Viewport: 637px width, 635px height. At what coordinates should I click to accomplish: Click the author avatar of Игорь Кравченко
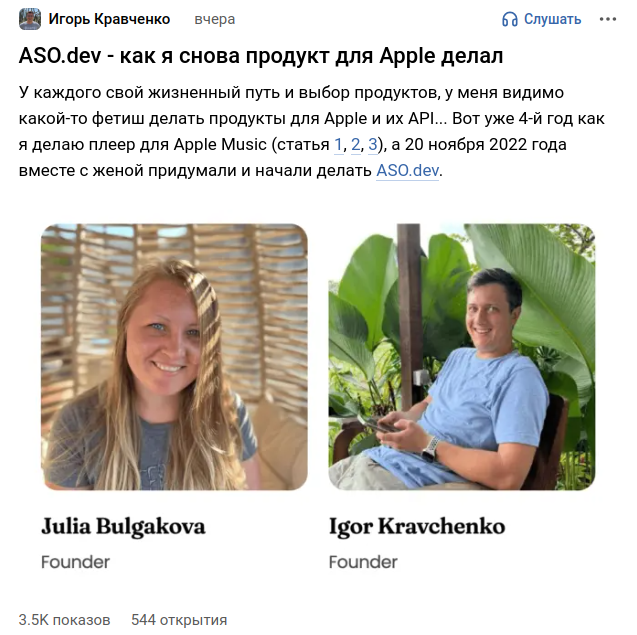[30, 19]
